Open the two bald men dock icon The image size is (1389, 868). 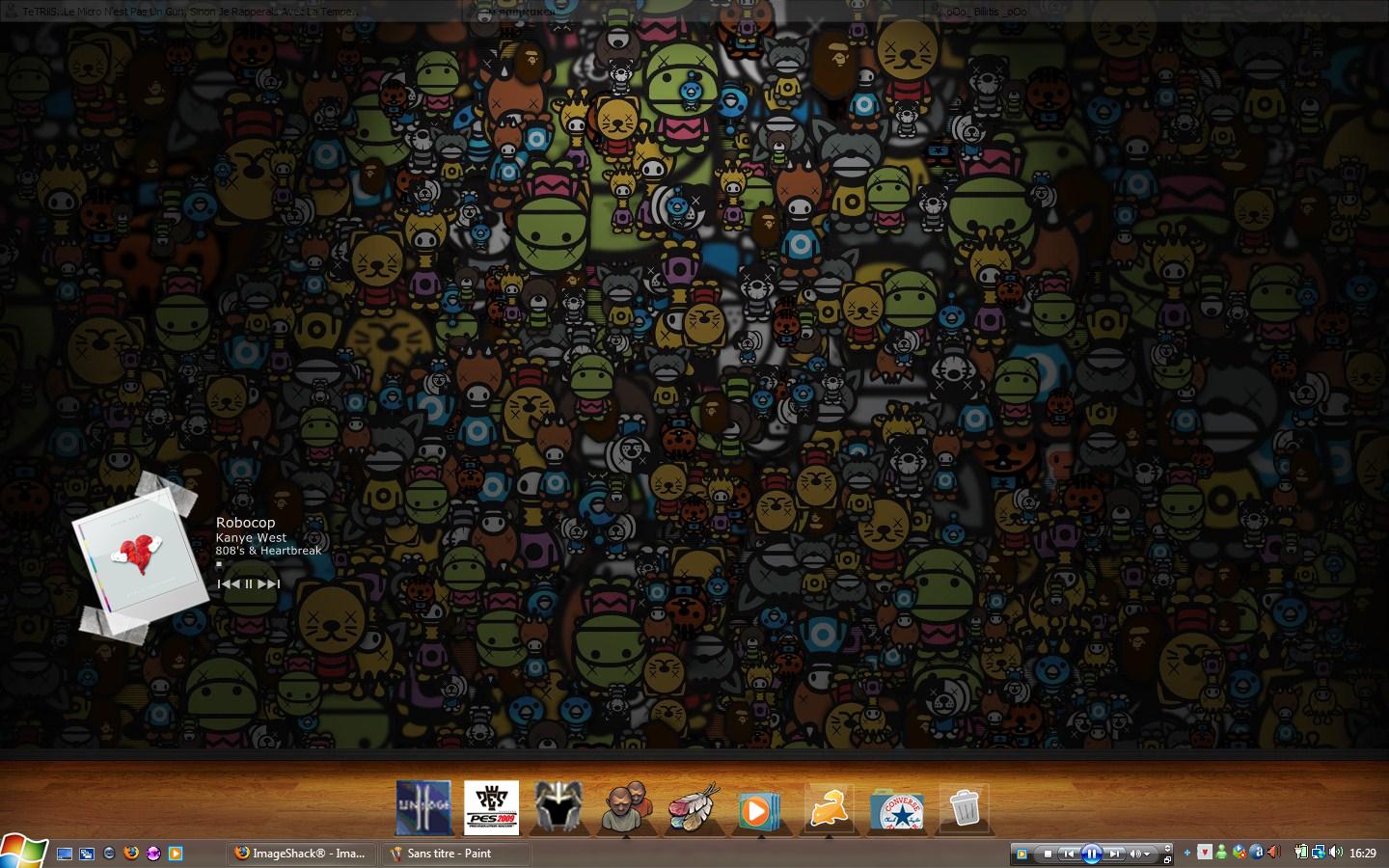[x=625, y=807]
